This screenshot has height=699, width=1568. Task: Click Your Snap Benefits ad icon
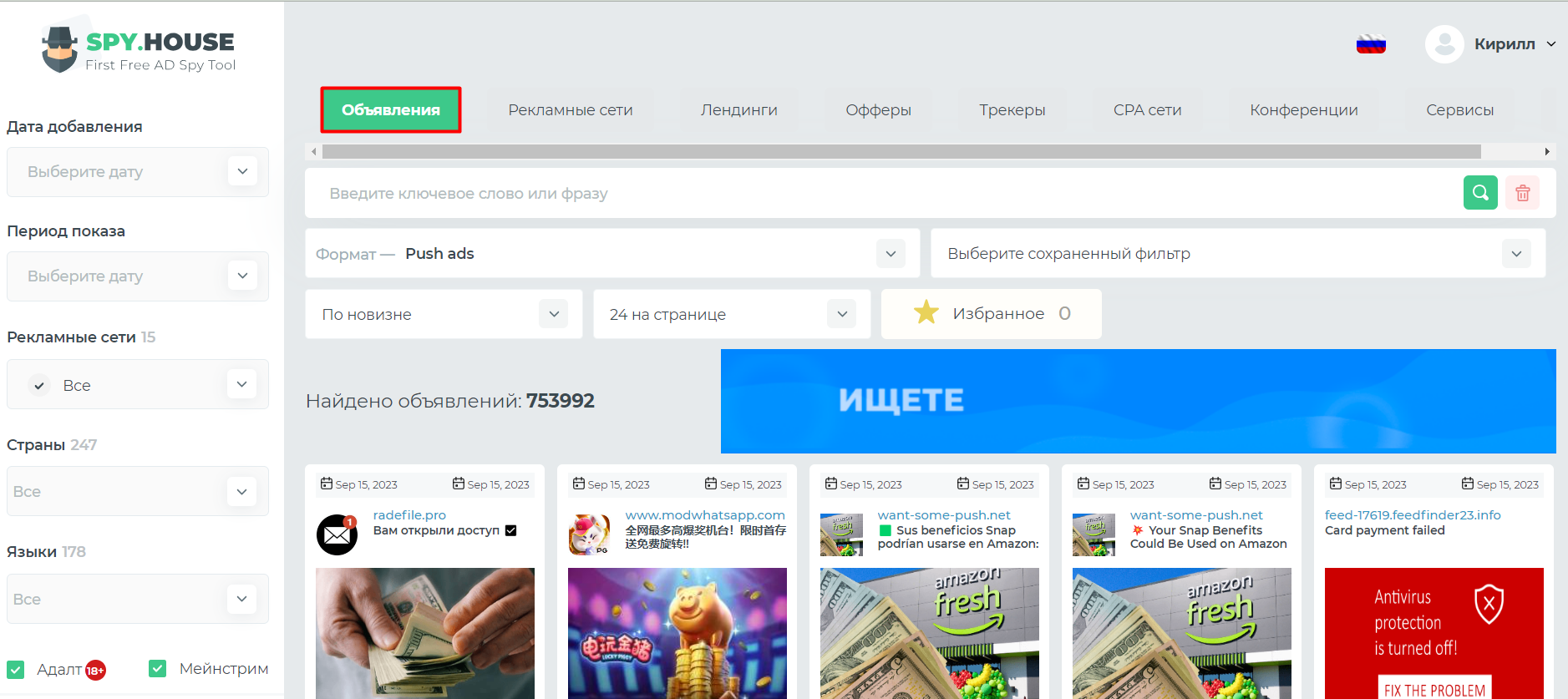click(1094, 534)
